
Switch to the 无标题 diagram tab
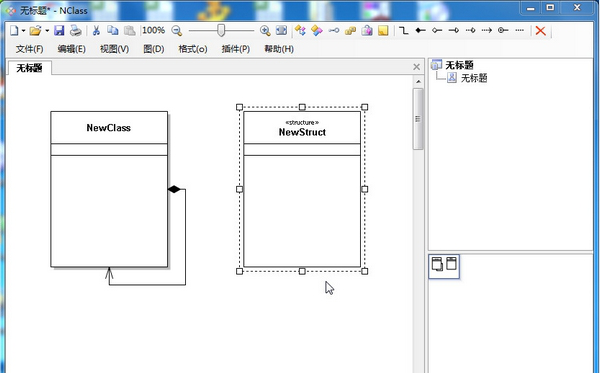(x=29, y=68)
